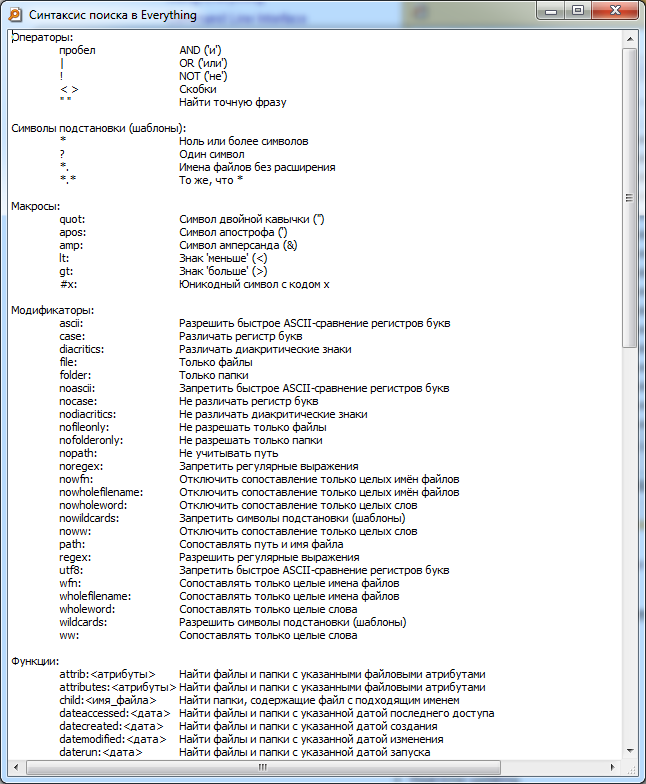Image resolution: width=646 pixels, height=784 pixels.
Task: Click the 'Скобки' description
Action: point(198,90)
